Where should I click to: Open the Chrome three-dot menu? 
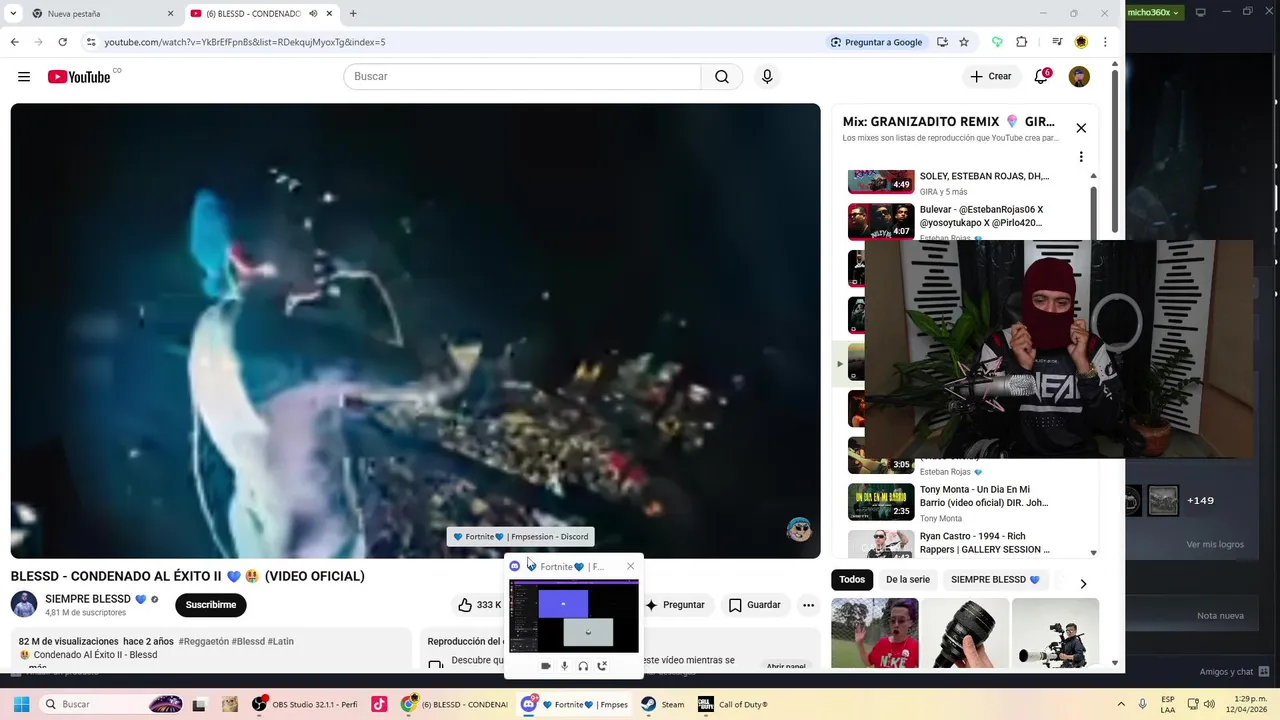point(1105,42)
